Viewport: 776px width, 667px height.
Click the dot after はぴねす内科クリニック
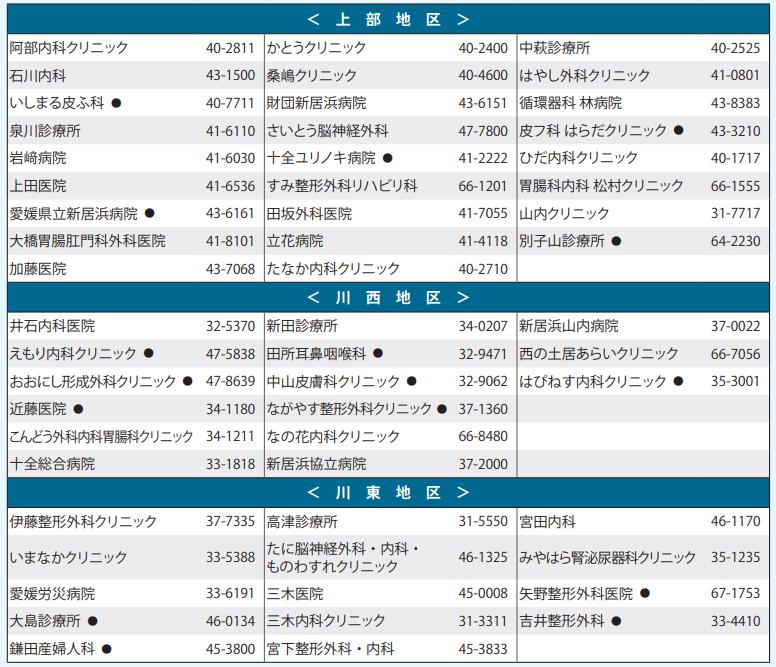[x=679, y=381]
